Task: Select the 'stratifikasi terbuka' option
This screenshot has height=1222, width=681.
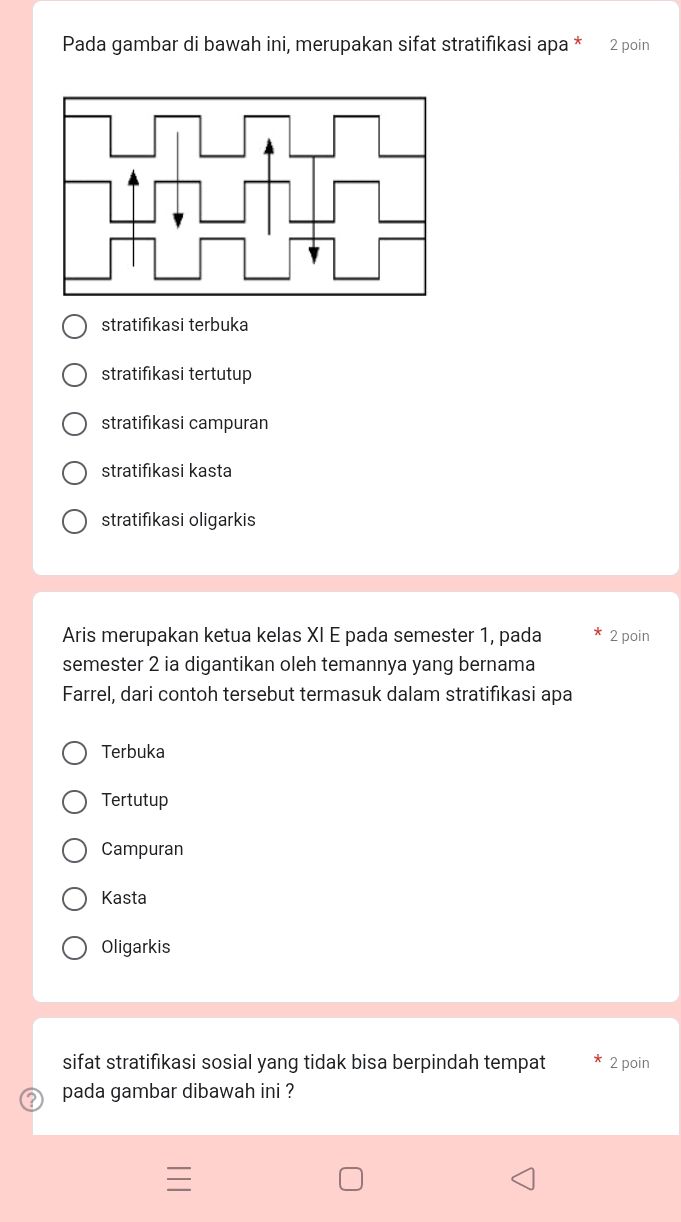Action: (74, 326)
